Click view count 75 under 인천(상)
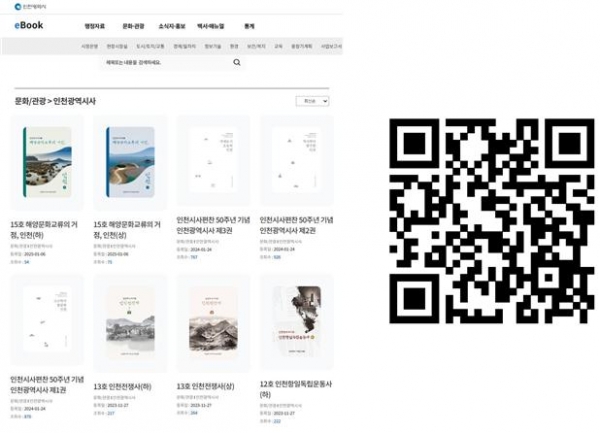This screenshot has height=433, width=600. pyautogui.click(x=110, y=262)
